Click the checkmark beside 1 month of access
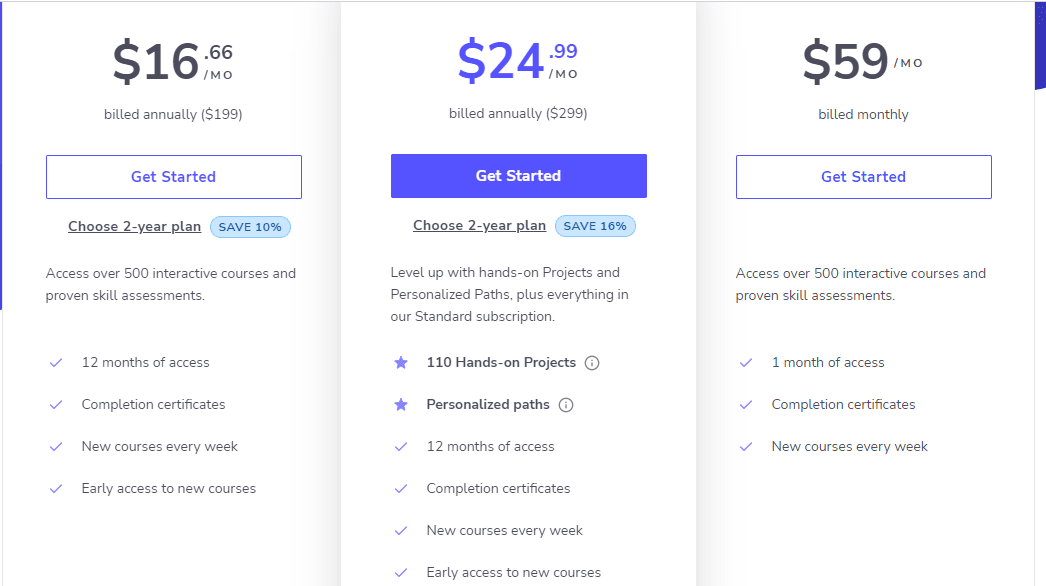 [x=745, y=362]
